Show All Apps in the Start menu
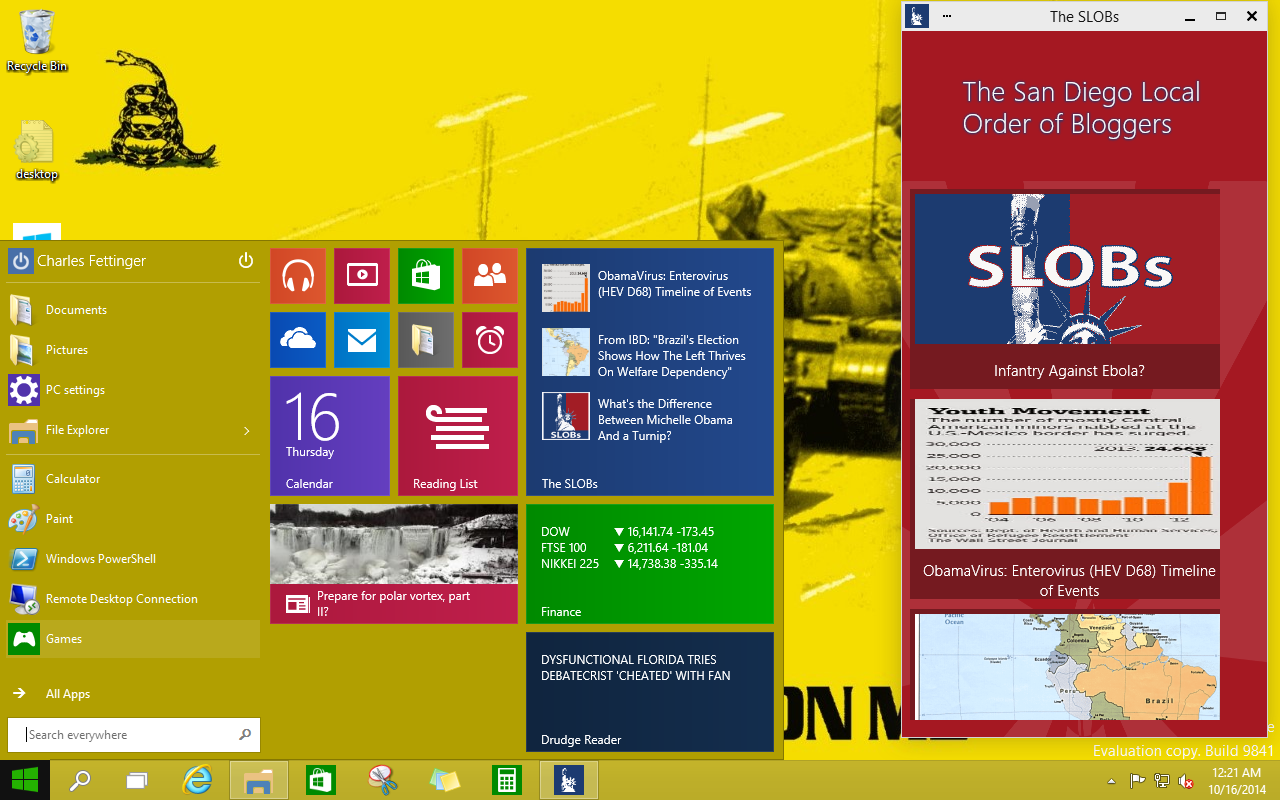This screenshot has width=1280, height=800. (x=134, y=694)
